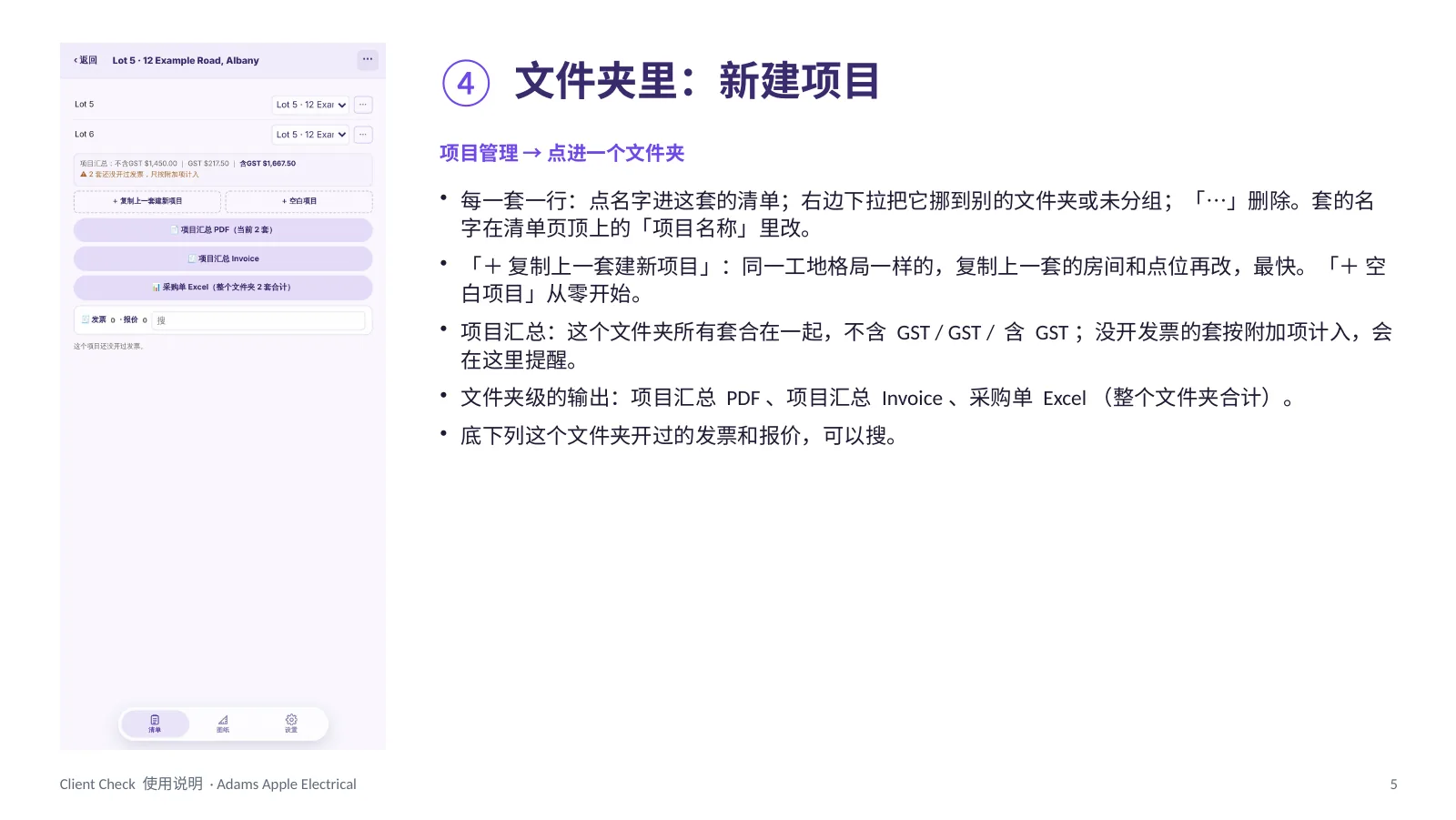Click the warning about uninvoiced sets
The image size is (1456, 820).
(139, 174)
